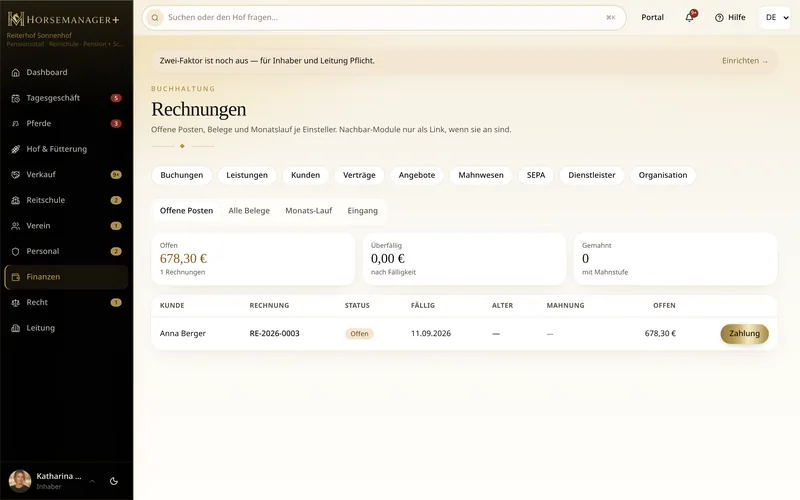
Task: Click the Verein people icon
Action: [x=16, y=226]
